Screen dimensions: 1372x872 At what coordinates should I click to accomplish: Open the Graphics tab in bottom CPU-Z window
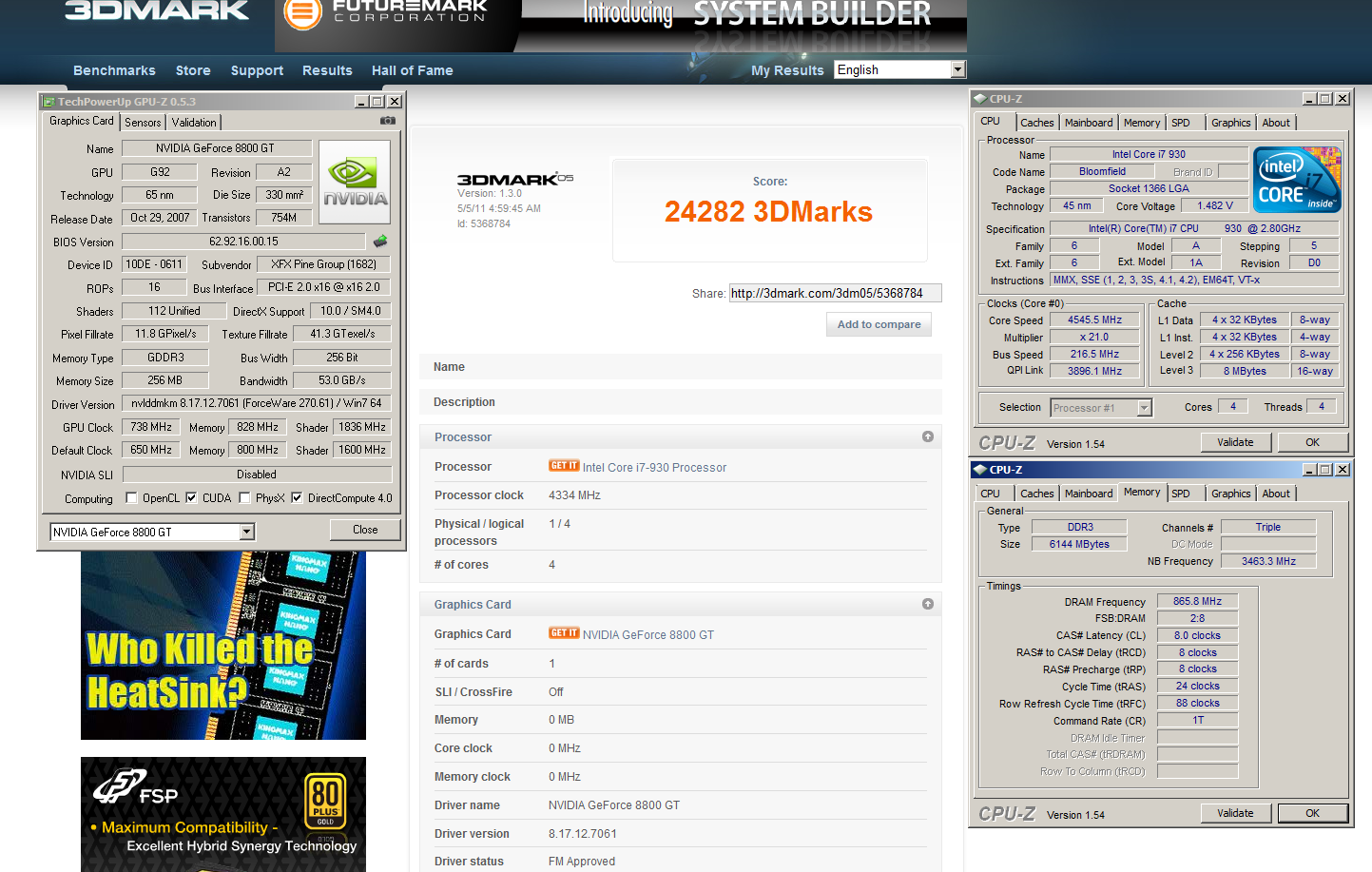[x=1230, y=494]
